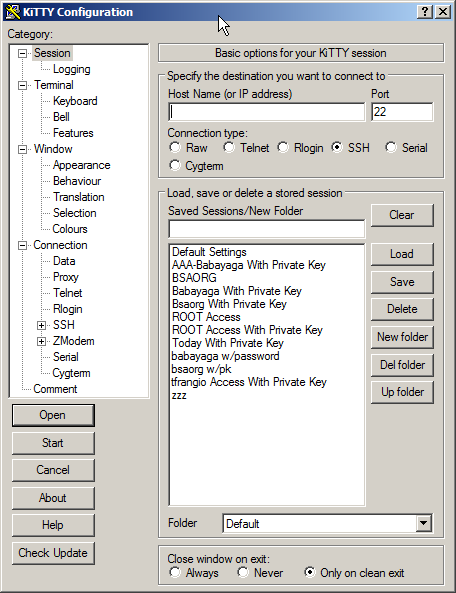Open the Appearance category
Image resolution: width=456 pixels, height=593 pixels.
click(82, 165)
